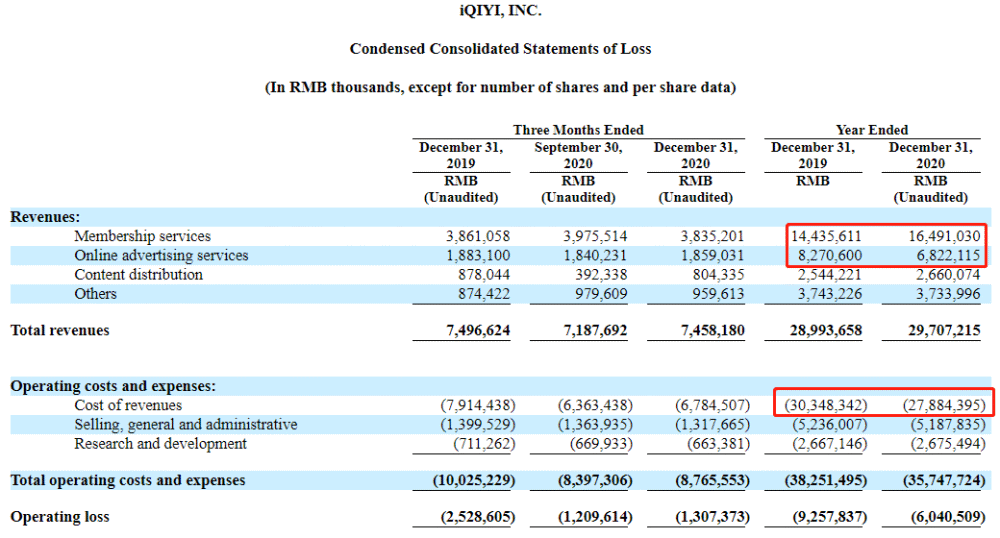Click the 'In RMB thousands' note line
The image size is (1000, 538).
(x=500, y=87)
